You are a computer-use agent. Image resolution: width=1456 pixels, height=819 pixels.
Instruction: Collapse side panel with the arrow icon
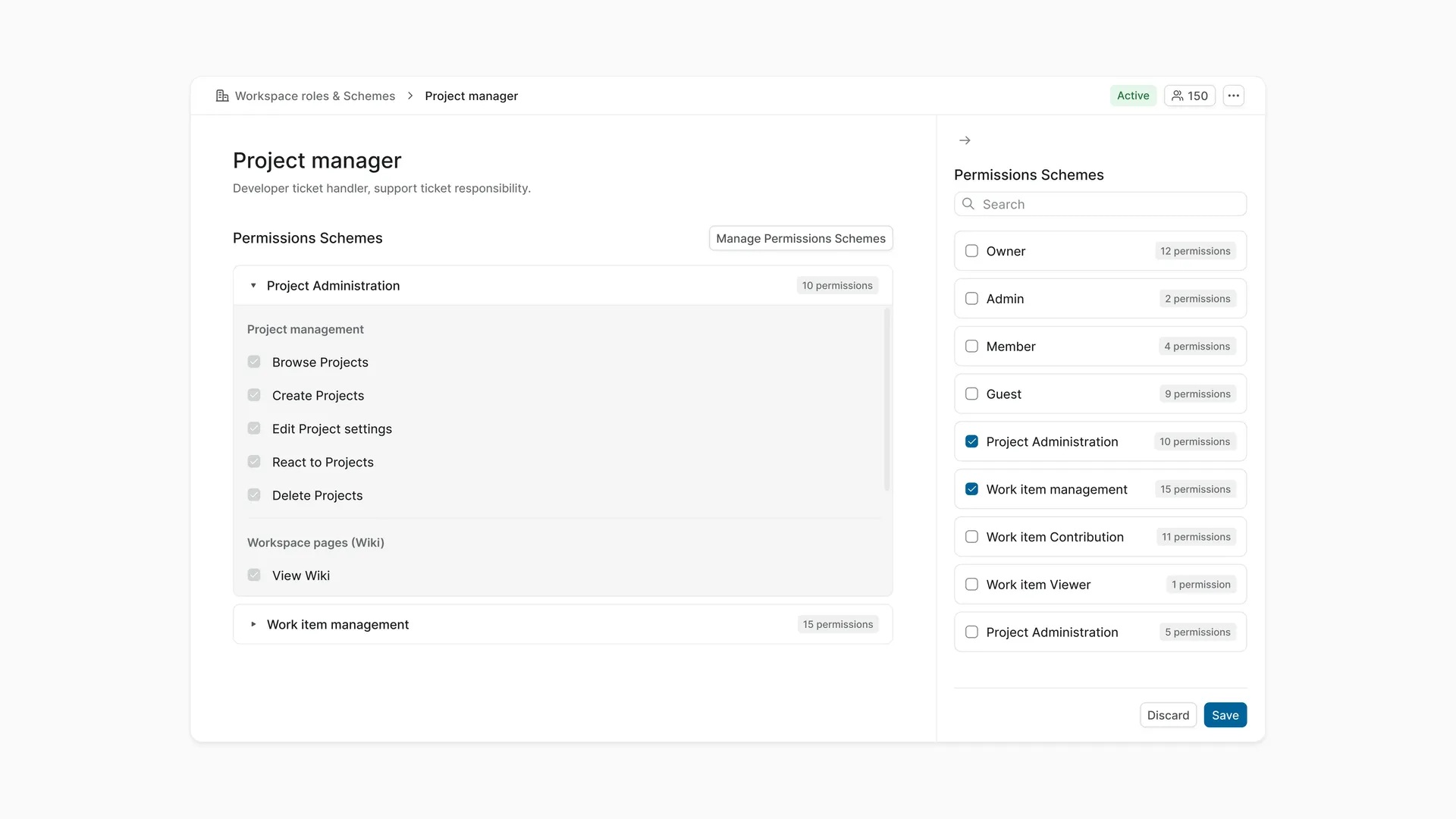click(x=965, y=140)
